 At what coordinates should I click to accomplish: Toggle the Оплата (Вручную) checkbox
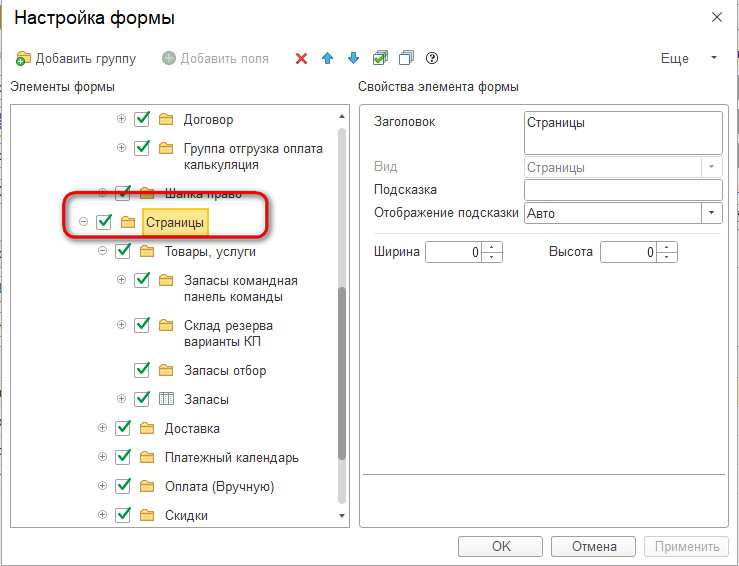pos(123,485)
